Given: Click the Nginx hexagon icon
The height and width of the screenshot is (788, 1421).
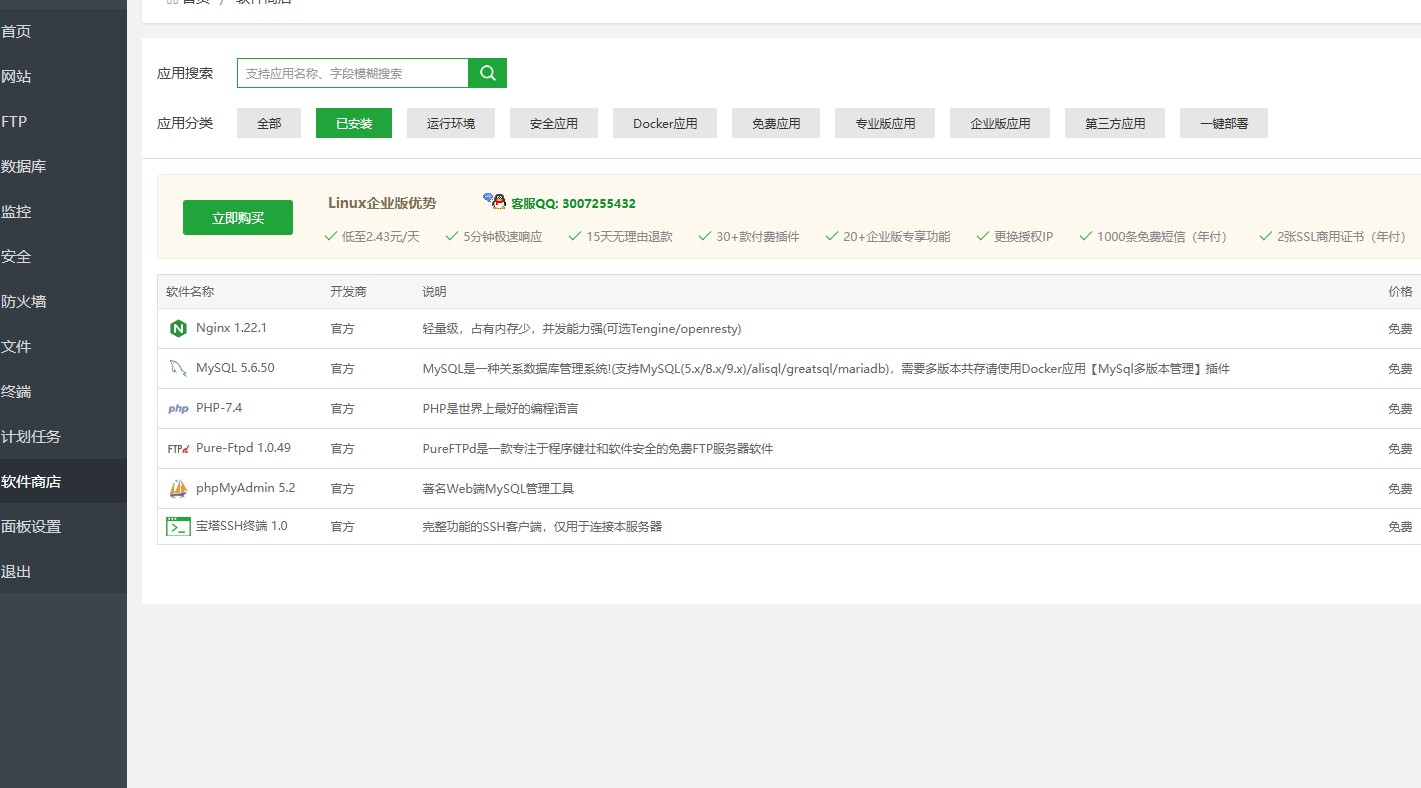Looking at the screenshot, I should coord(178,328).
